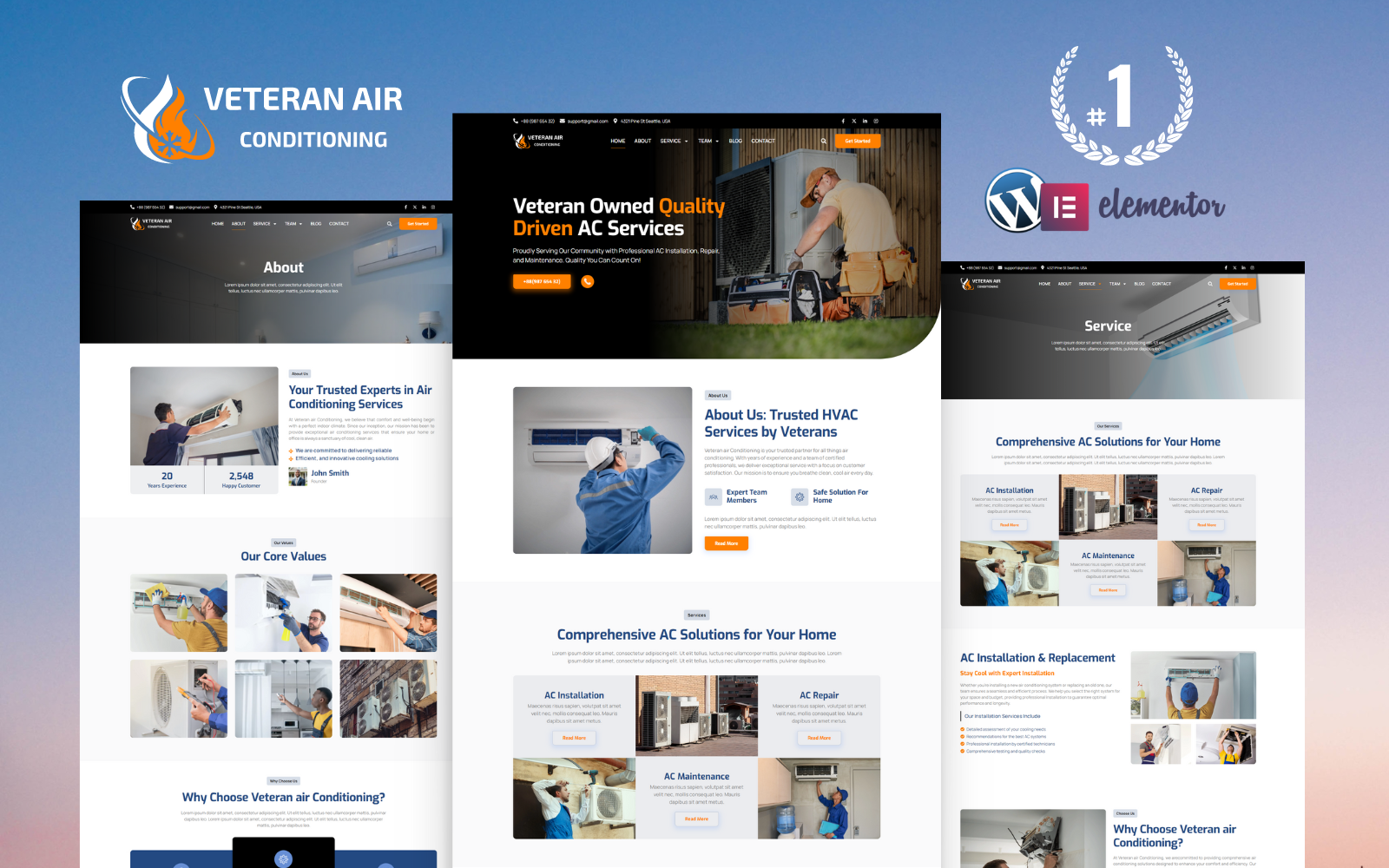Screen dimensions: 1389x868
Task: Click Read More under AC Installation on home page
Action: 574,738
